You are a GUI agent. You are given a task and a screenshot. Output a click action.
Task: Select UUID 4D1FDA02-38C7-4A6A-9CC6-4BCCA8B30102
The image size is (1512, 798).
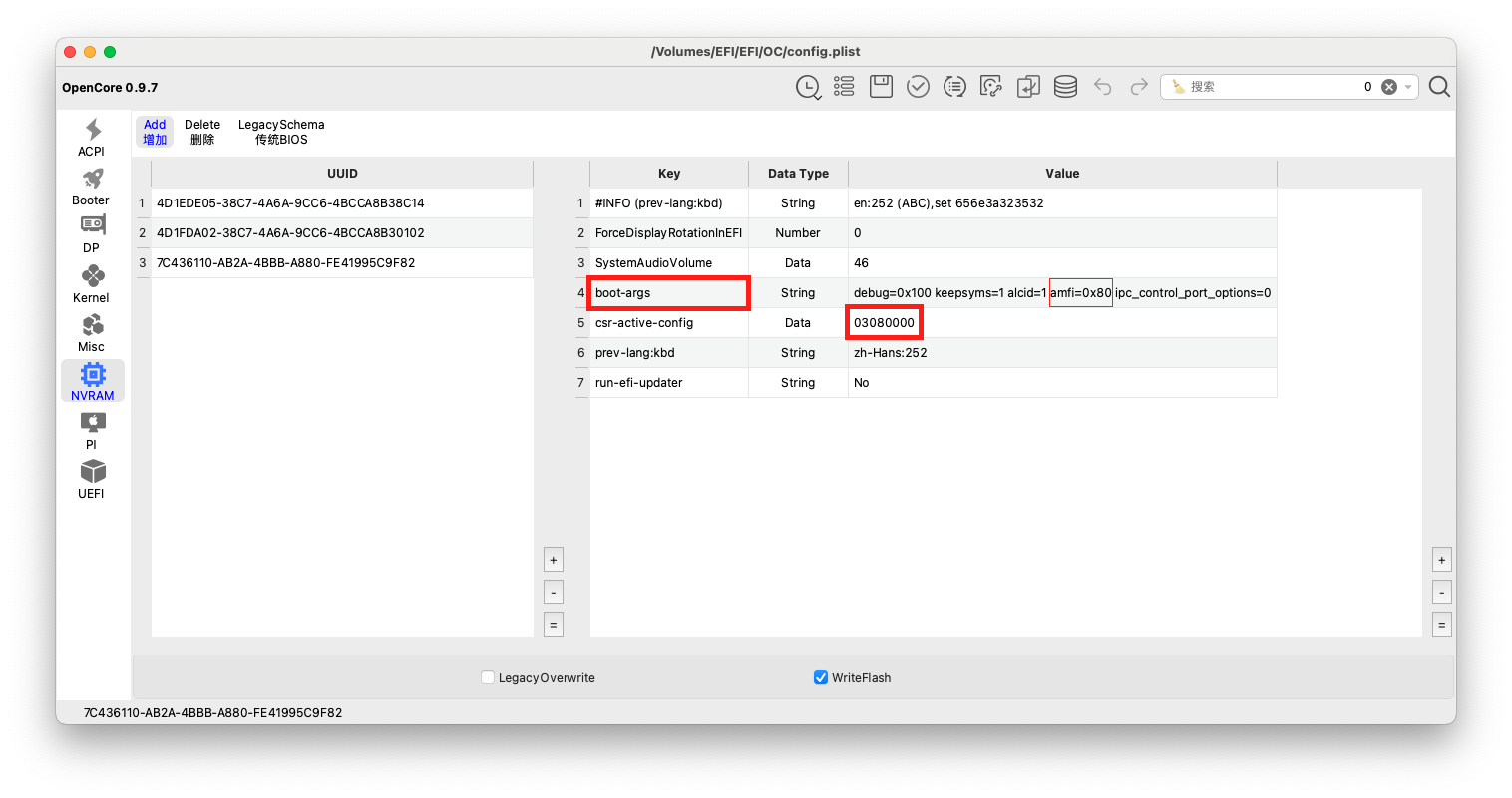(x=342, y=233)
